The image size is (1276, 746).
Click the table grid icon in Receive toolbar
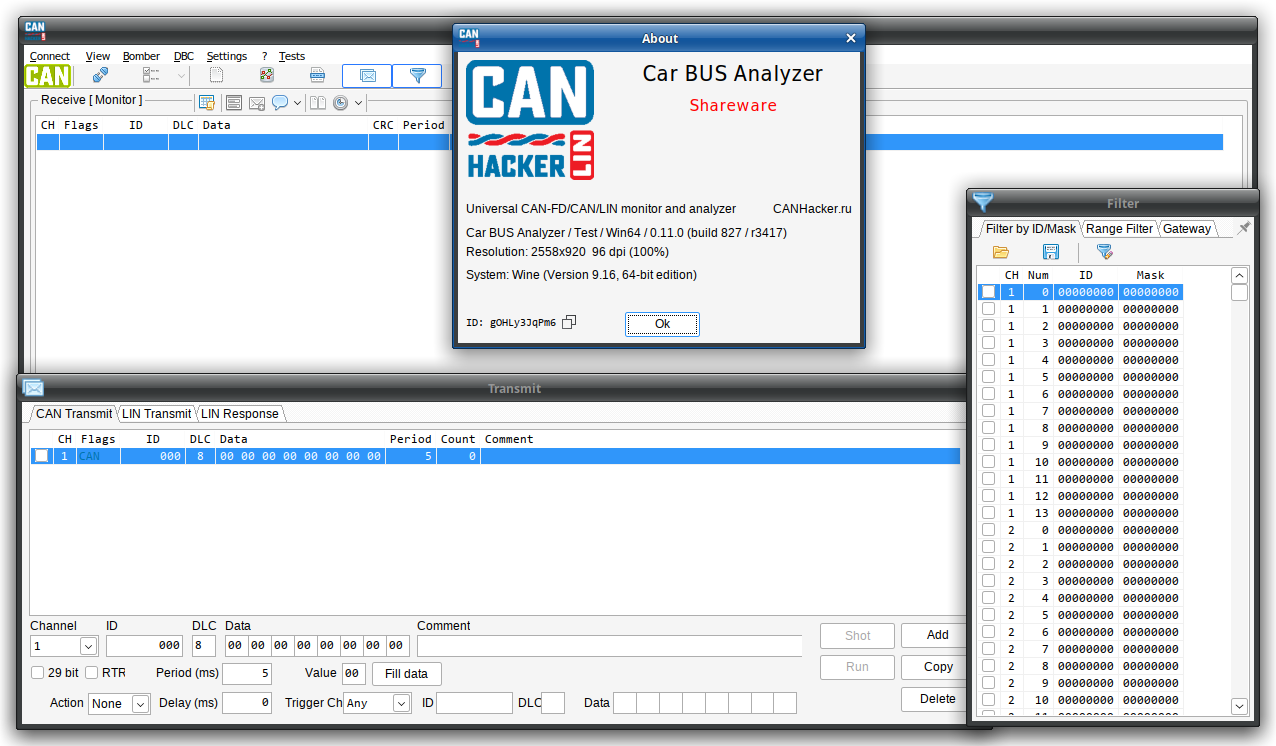pyautogui.click(x=207, y=102)
